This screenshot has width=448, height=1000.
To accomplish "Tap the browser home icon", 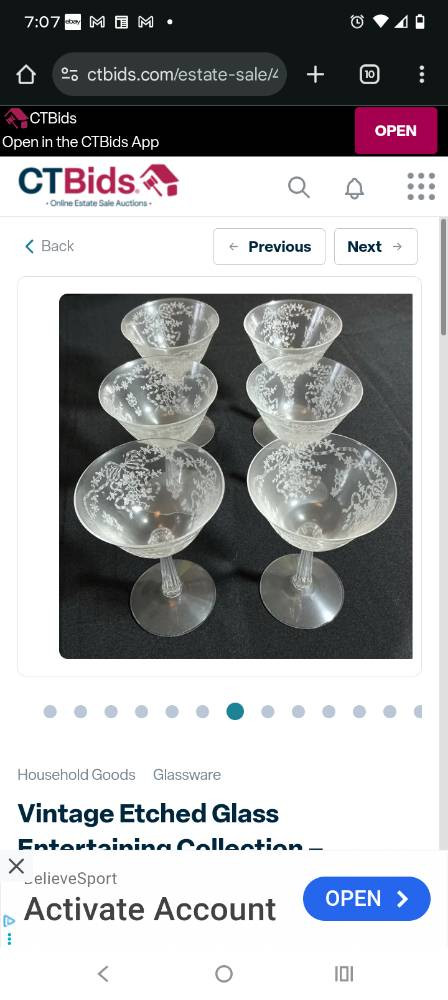I will pyautogui.click(x=26, y=75).
